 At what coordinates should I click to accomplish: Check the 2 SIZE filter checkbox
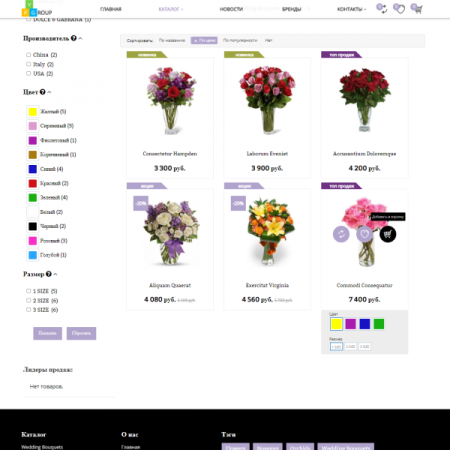pos(28,300)
